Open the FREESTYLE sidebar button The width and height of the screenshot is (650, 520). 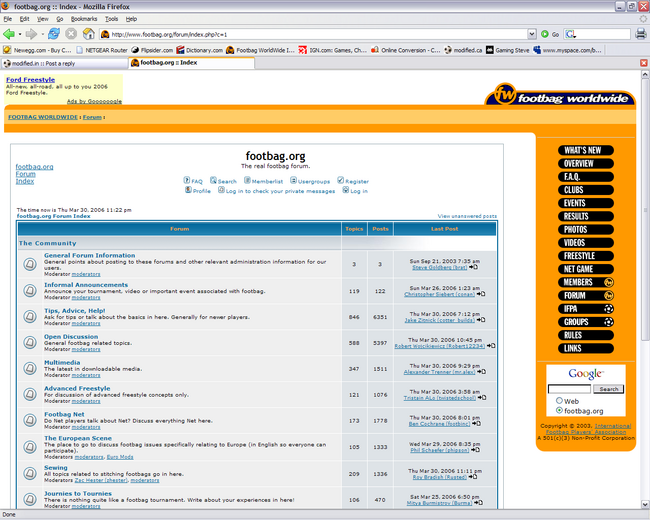tap(586, 256)
